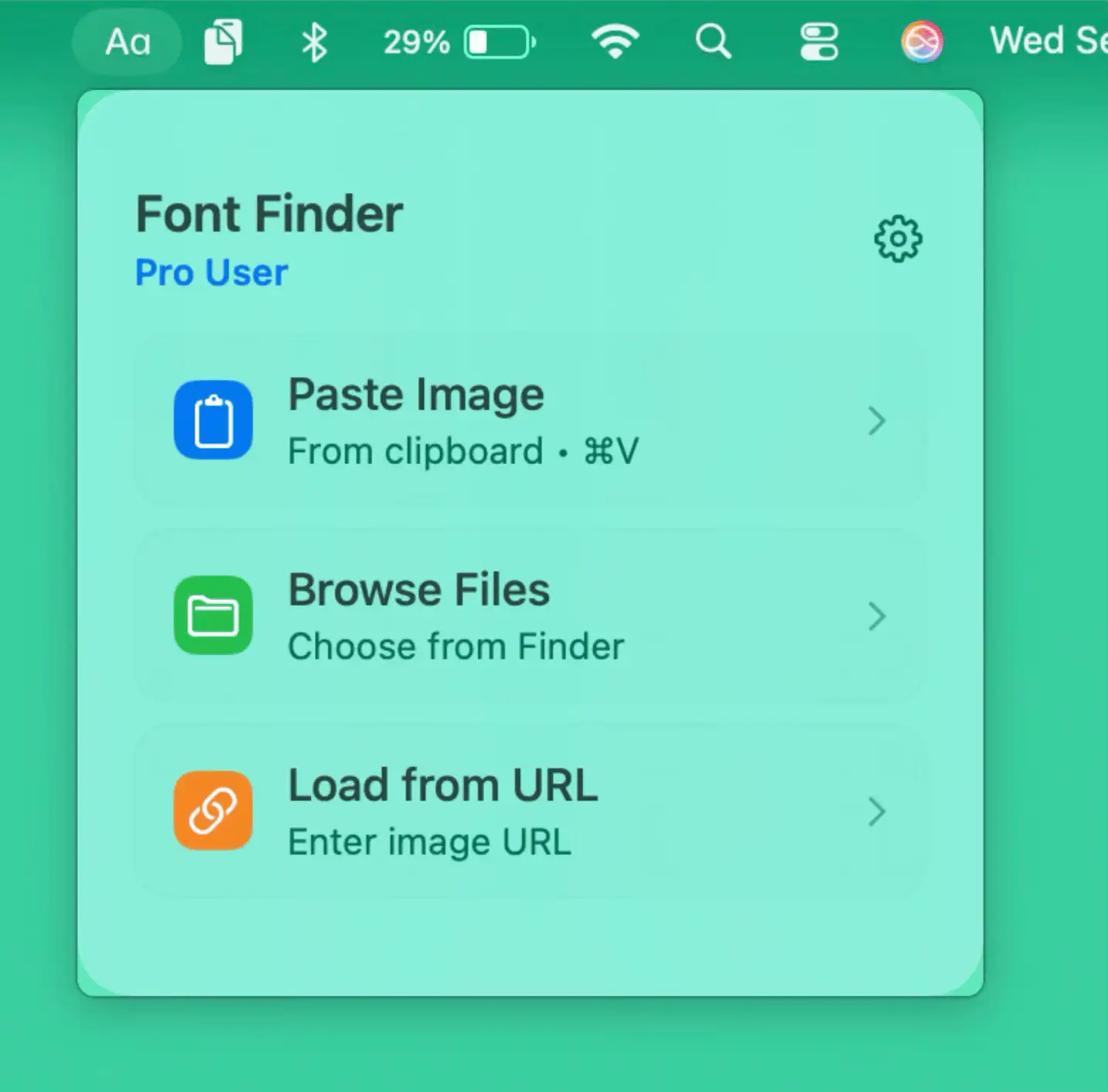Click the blue clipboard Paste Image icon
Viewport: 1108px width, 1092px height.
pos(213,420)
